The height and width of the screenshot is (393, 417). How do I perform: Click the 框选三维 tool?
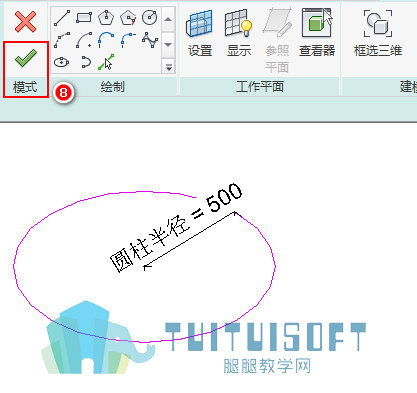(378, 33)
